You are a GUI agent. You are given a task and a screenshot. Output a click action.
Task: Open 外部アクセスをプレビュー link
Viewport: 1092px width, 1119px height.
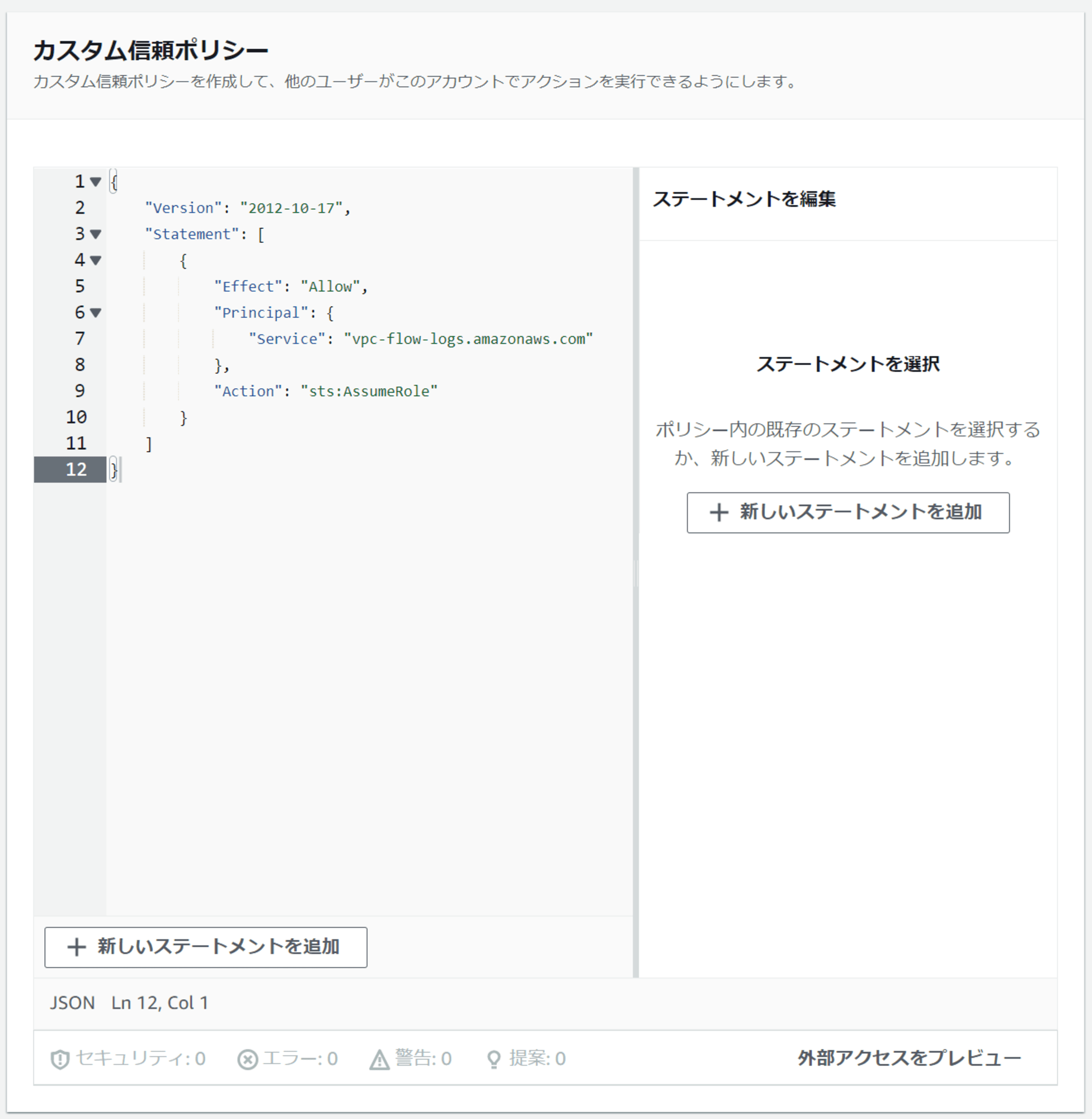point(909,1058)
